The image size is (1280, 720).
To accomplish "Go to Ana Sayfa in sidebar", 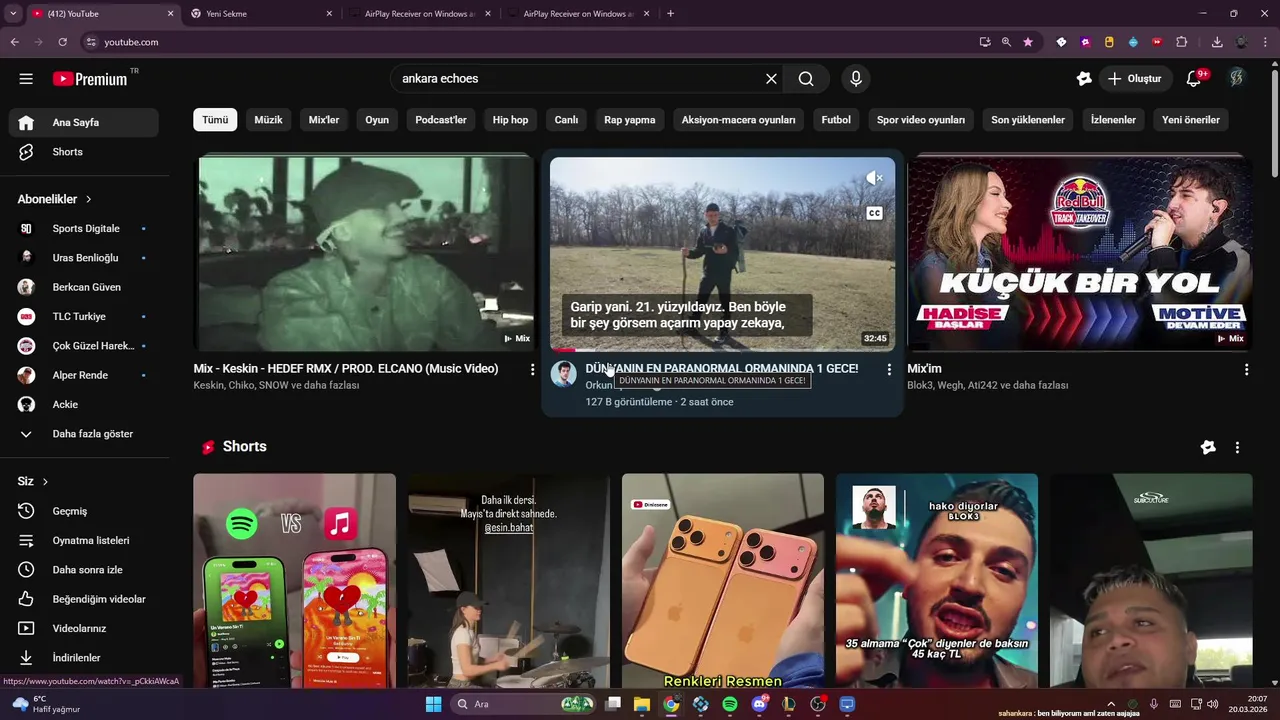I will tap(84, 123).
